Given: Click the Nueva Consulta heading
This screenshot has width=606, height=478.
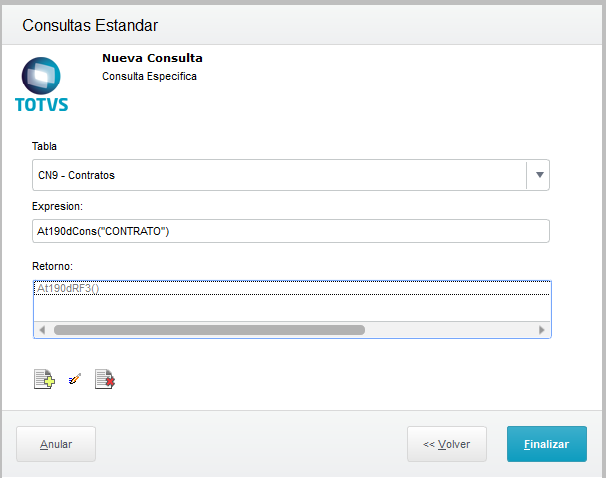Looking at the screenshot, I should [152, 58].
